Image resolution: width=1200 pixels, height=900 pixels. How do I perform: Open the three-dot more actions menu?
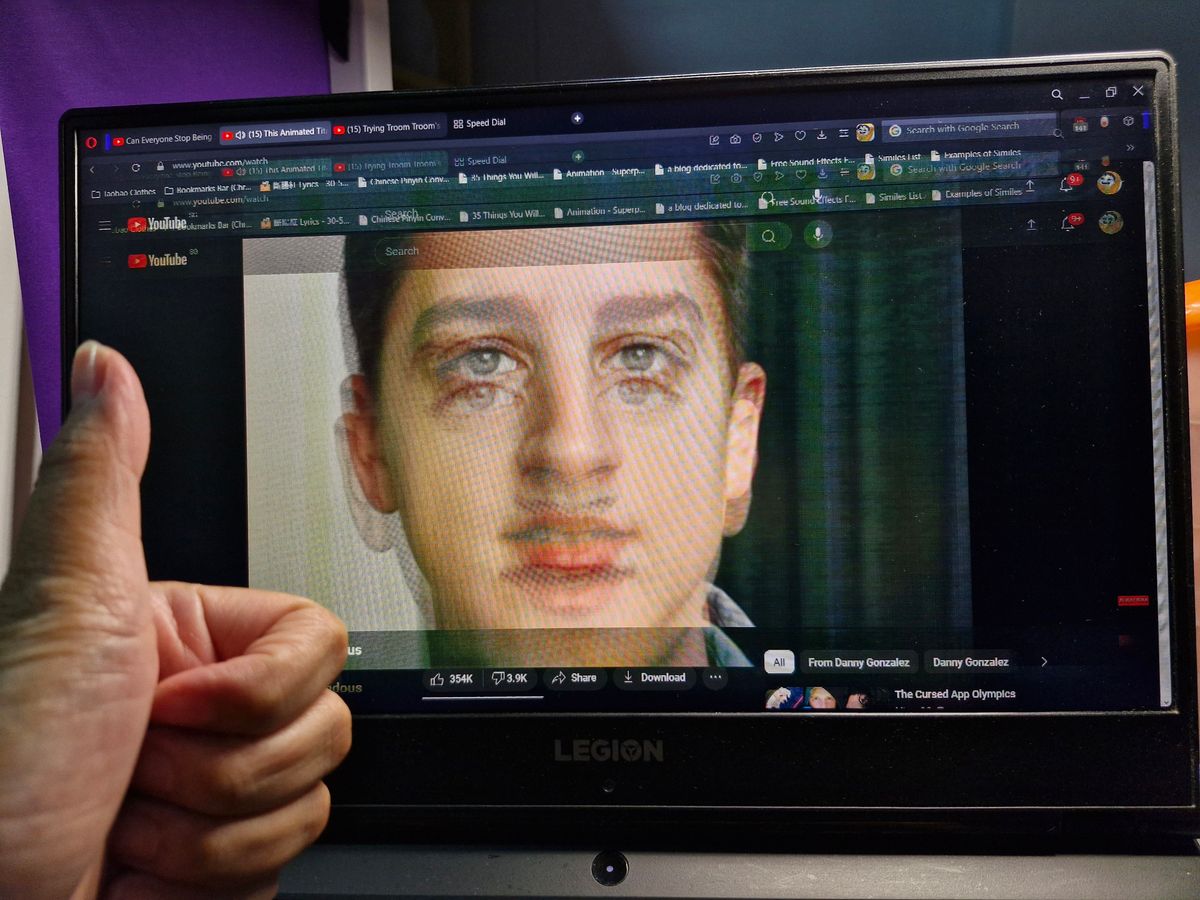(x=715, y=677)
